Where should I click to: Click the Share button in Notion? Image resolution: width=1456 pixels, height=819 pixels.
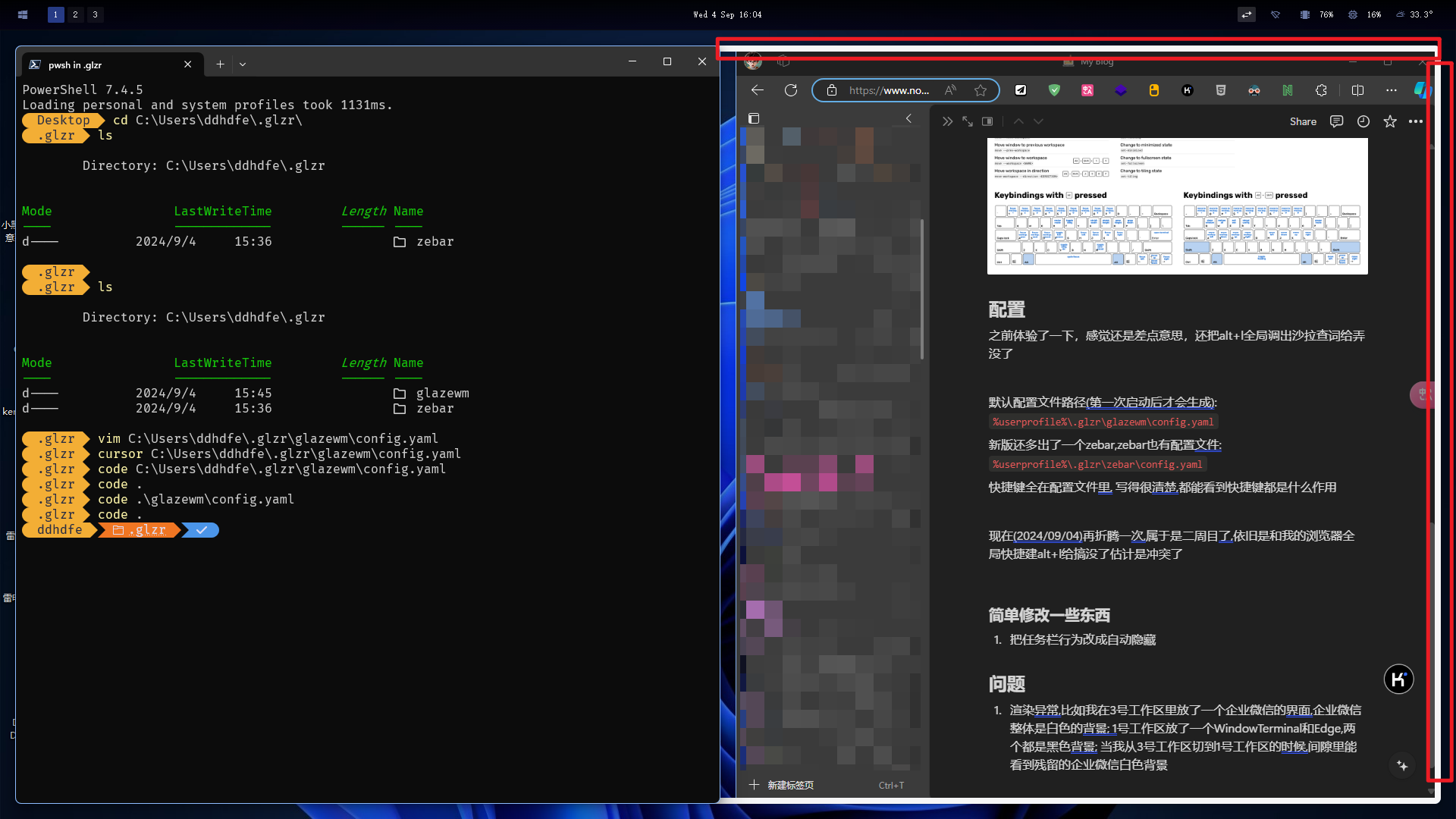tap(1303, 121)
